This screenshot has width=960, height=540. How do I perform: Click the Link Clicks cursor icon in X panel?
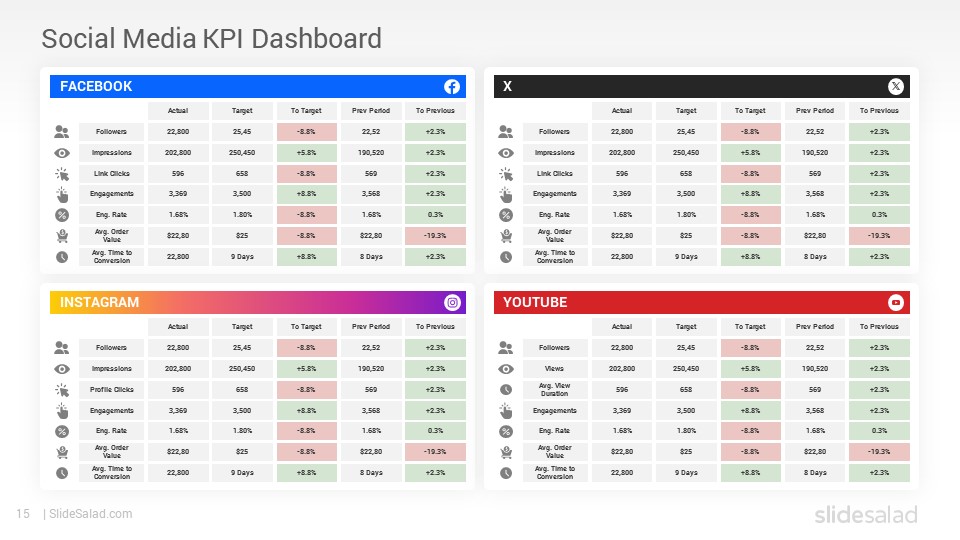click(x=506, y=174)
